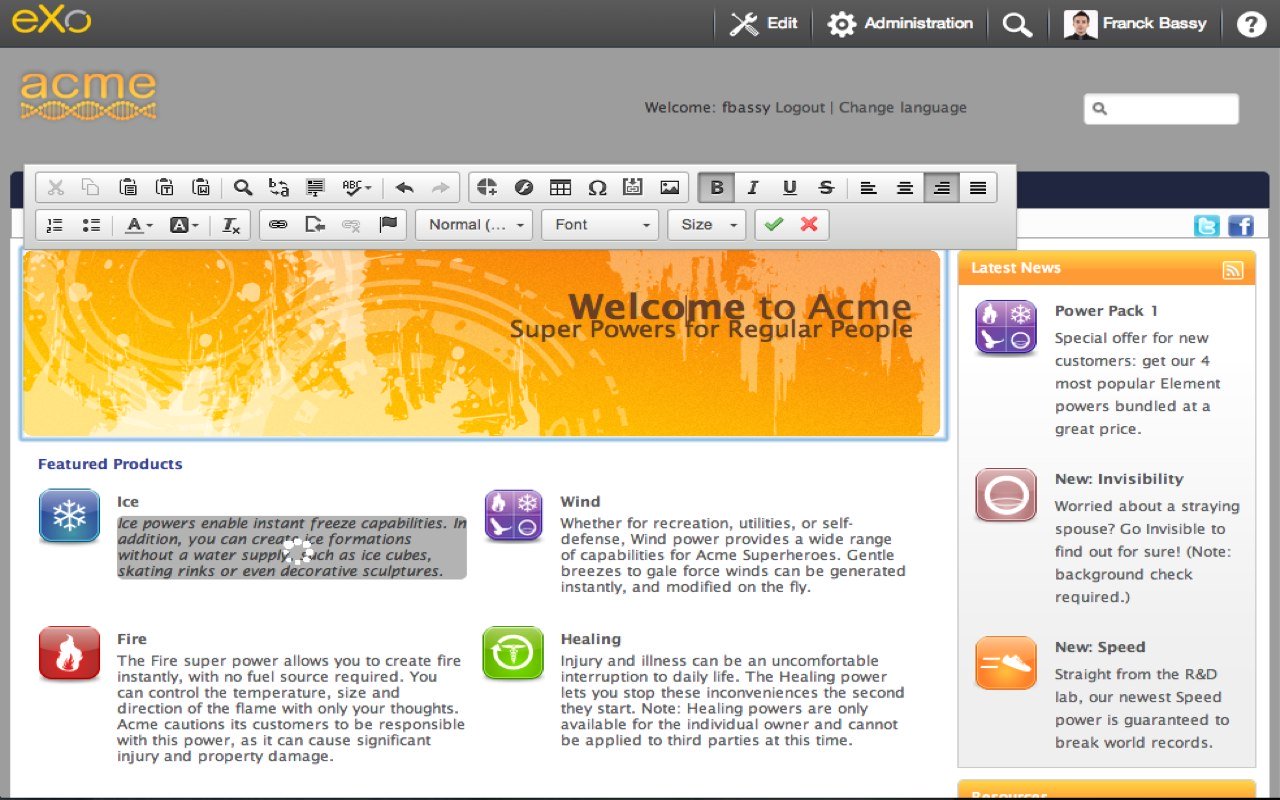Open the Administration menu
This screenshot has width=1280, height=800.
pyautogui.click(x=900, y=23)
